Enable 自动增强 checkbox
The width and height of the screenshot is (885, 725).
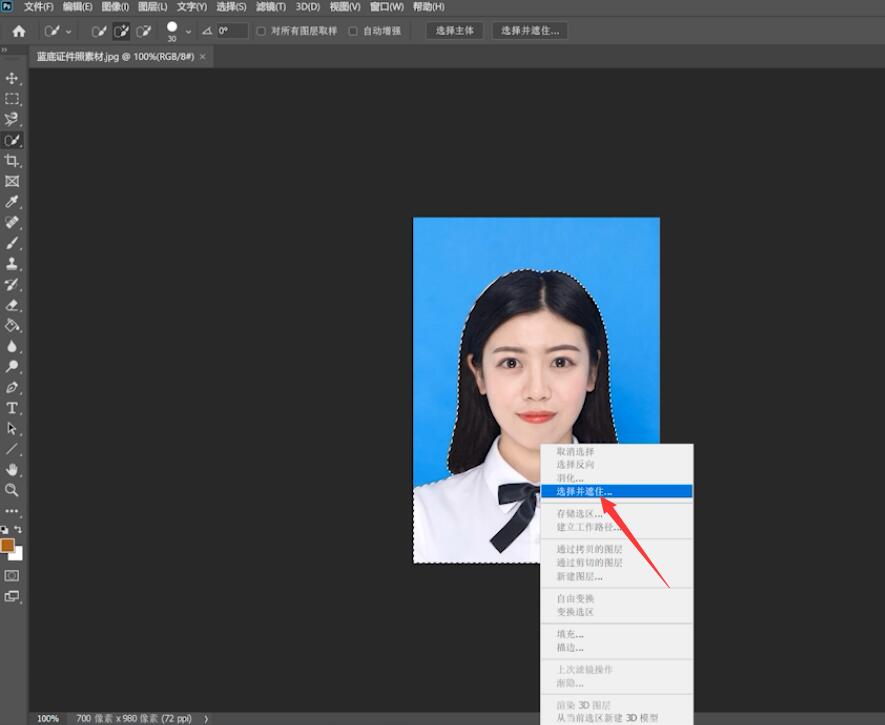353,31
